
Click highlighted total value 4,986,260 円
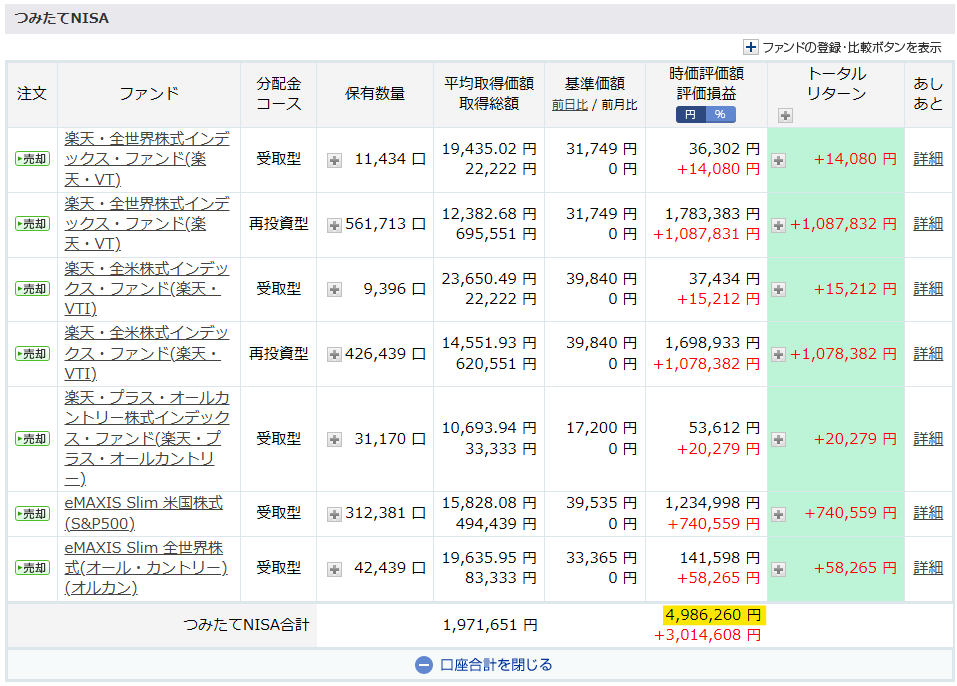[713, 614]
